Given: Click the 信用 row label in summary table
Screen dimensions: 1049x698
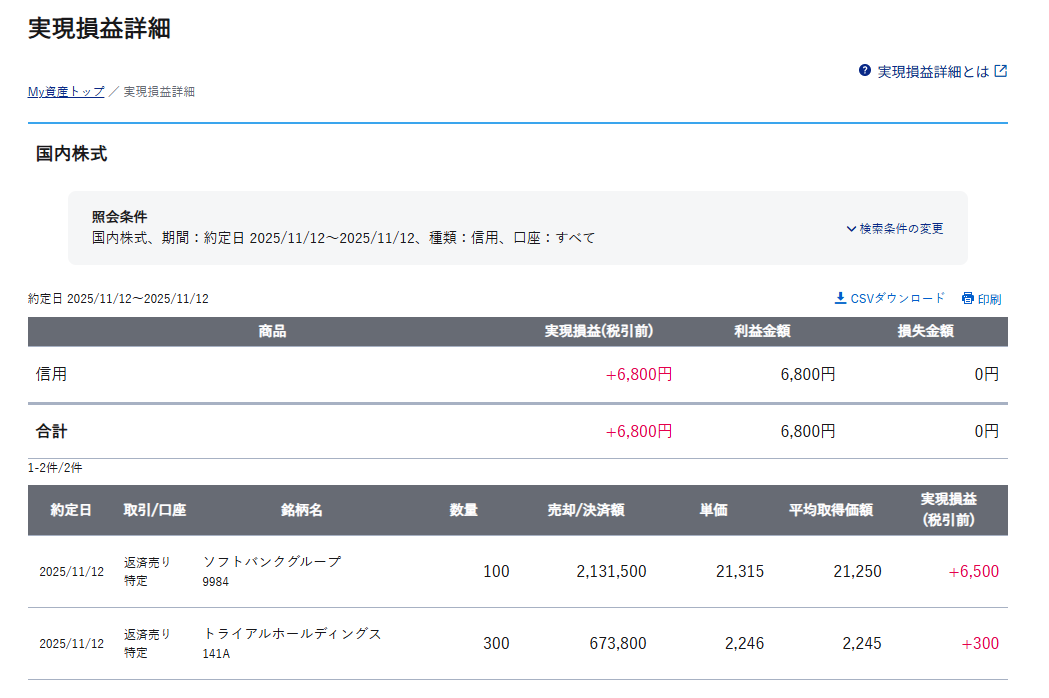Looking at the screenshot, I should 52,374.
